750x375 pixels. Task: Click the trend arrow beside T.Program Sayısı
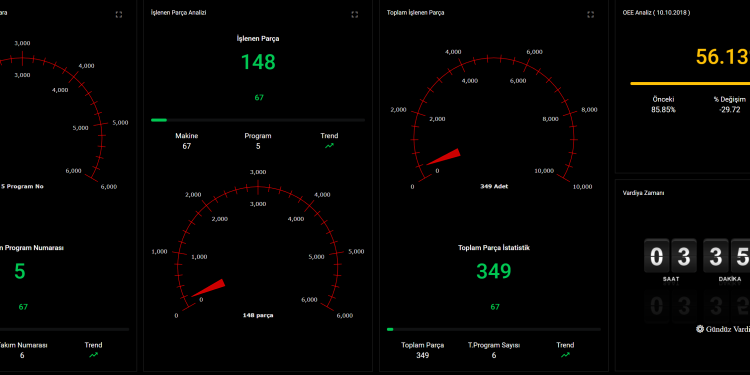click(x=565, y=355)
